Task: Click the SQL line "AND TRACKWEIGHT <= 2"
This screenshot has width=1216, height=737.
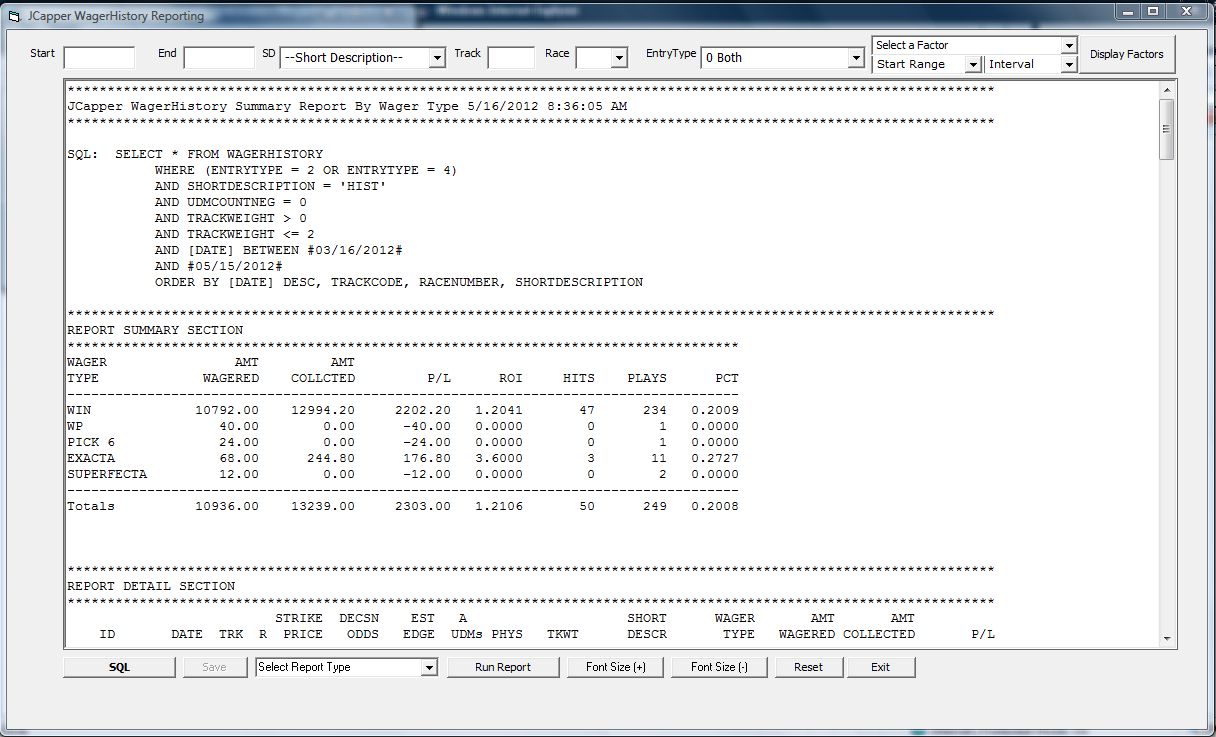Action: point(235,234)
